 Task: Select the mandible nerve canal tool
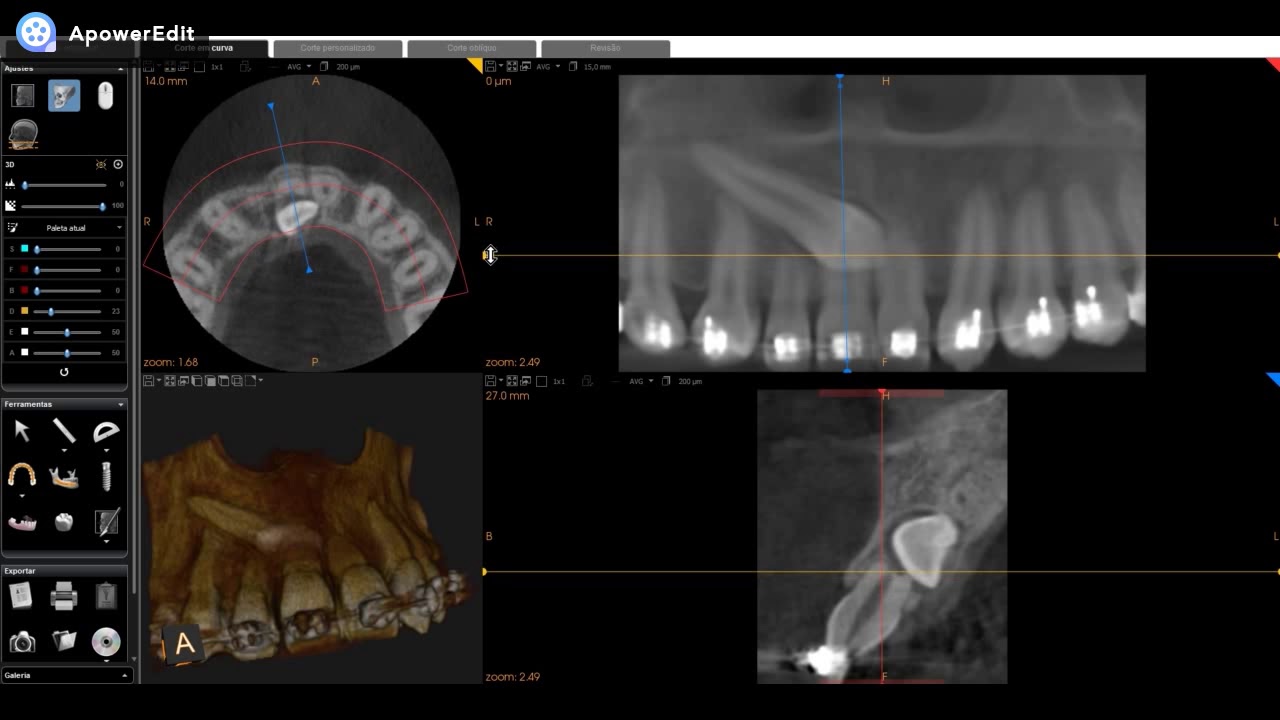(x=64, y=477)
